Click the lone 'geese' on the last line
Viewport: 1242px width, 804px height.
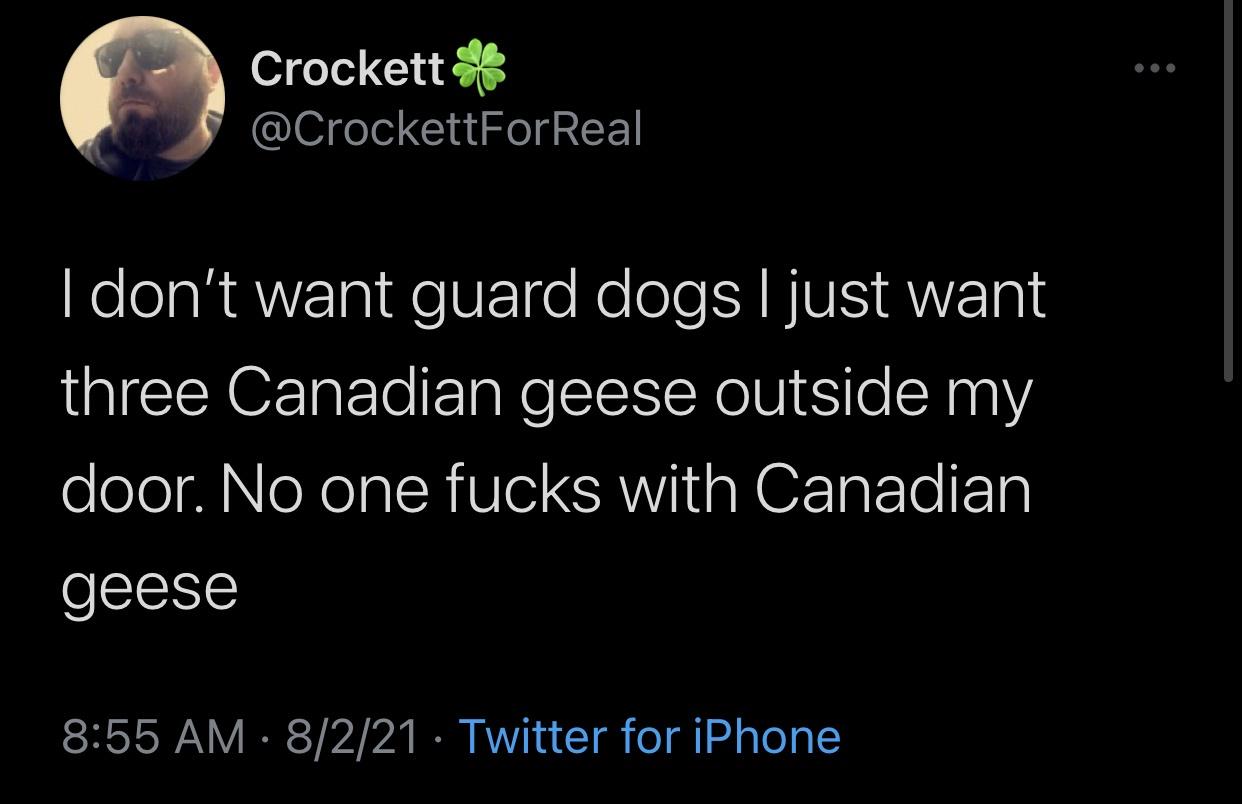150,587
